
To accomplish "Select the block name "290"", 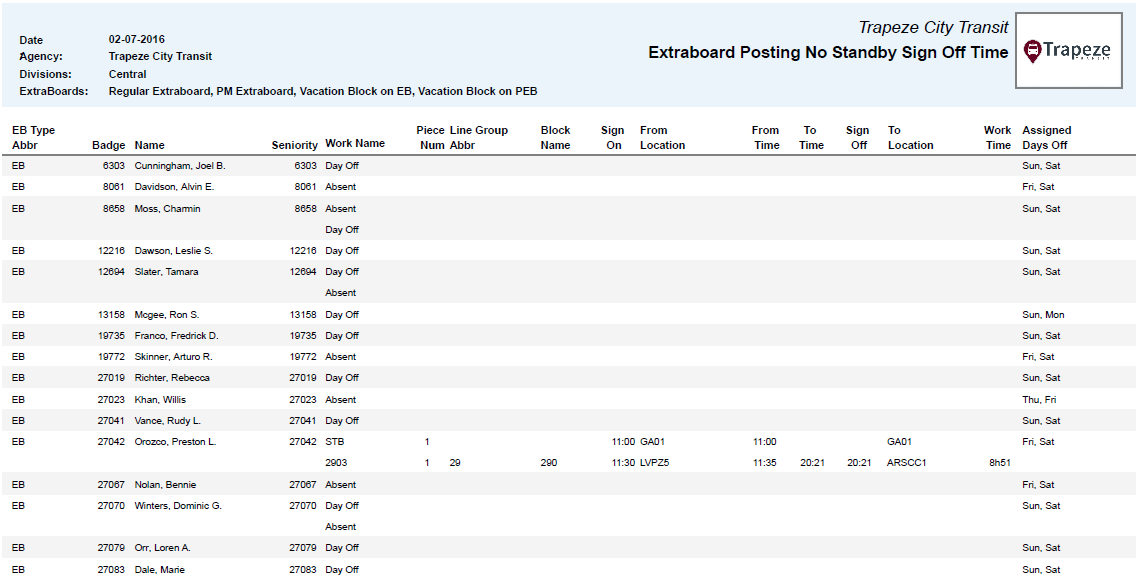I will [551, 462].
